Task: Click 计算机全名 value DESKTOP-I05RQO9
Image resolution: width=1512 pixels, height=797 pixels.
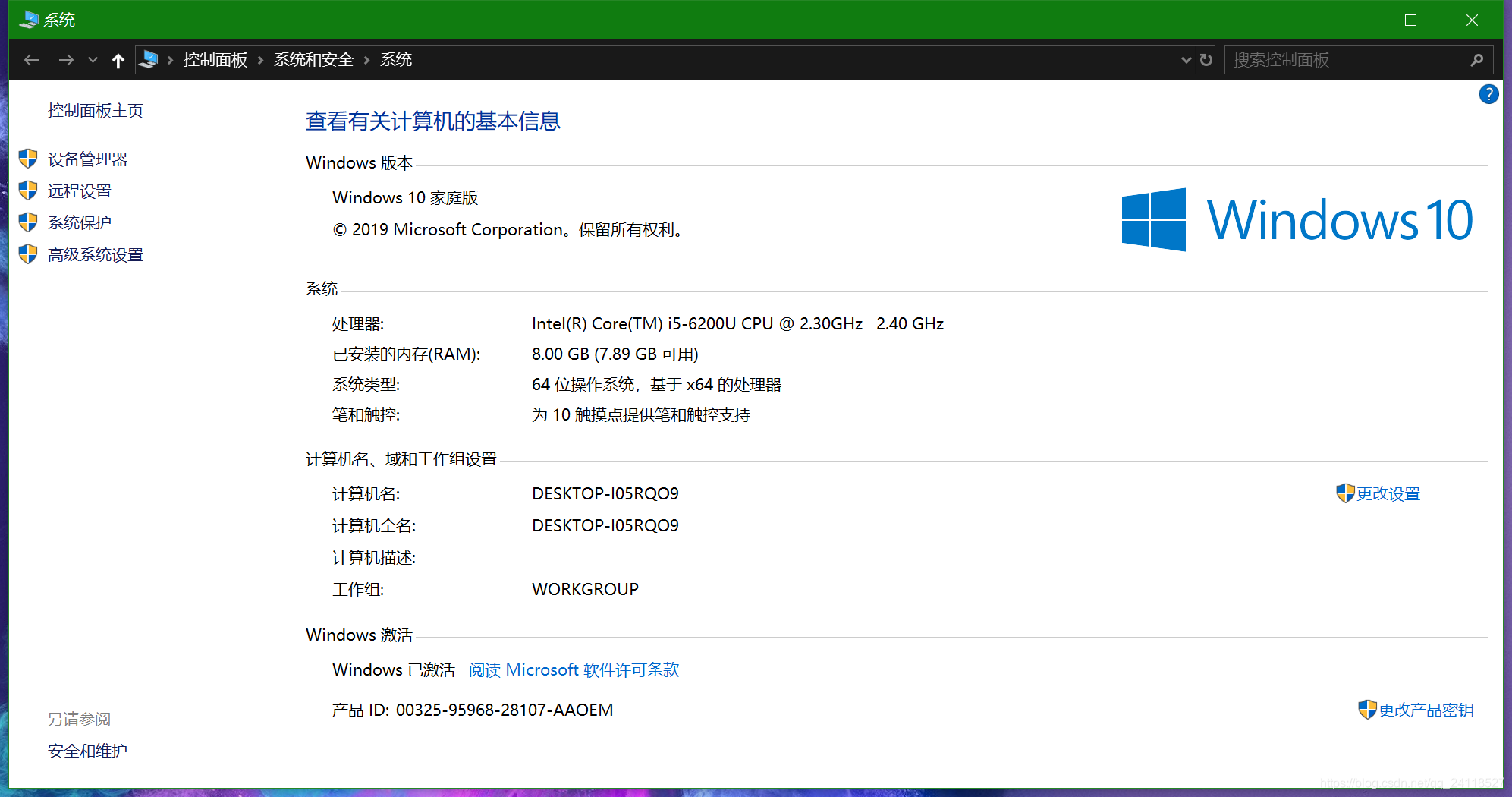Action: (605, 526)
